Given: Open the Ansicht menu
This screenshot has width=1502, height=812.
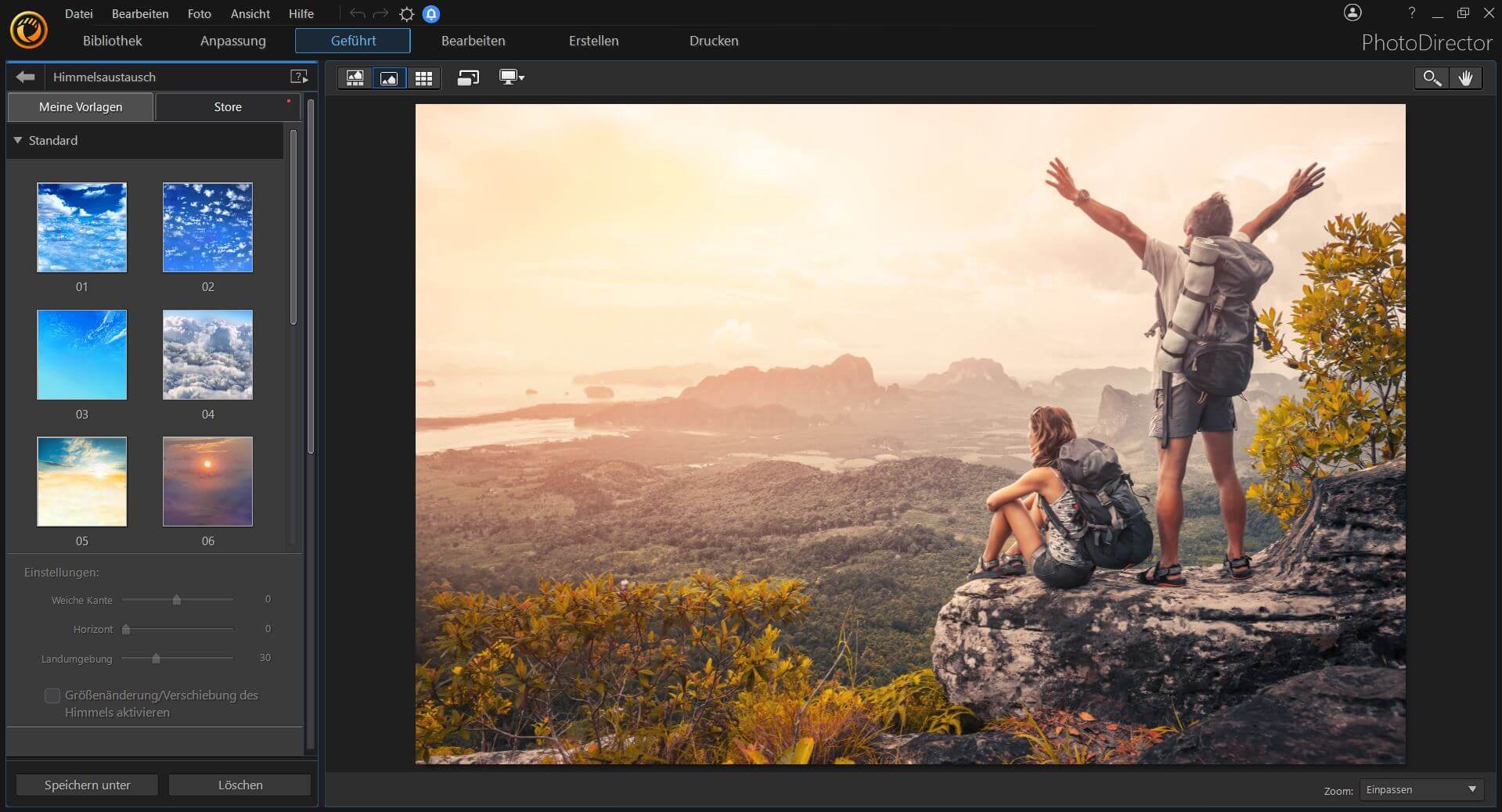Looking at the screenshot, I should pyautogui.click(x=250, y=13).
